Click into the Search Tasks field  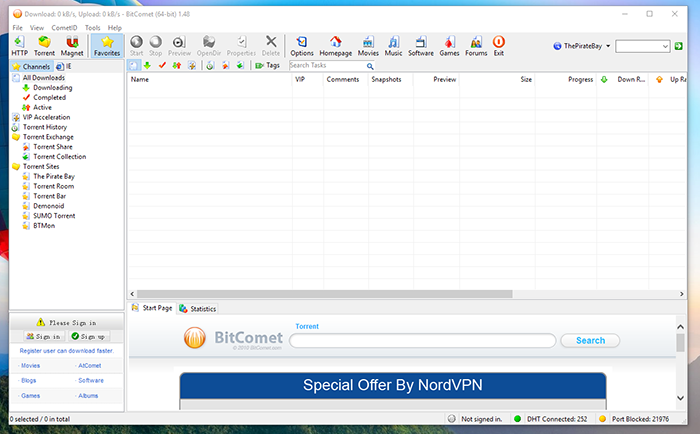(327, 66)
